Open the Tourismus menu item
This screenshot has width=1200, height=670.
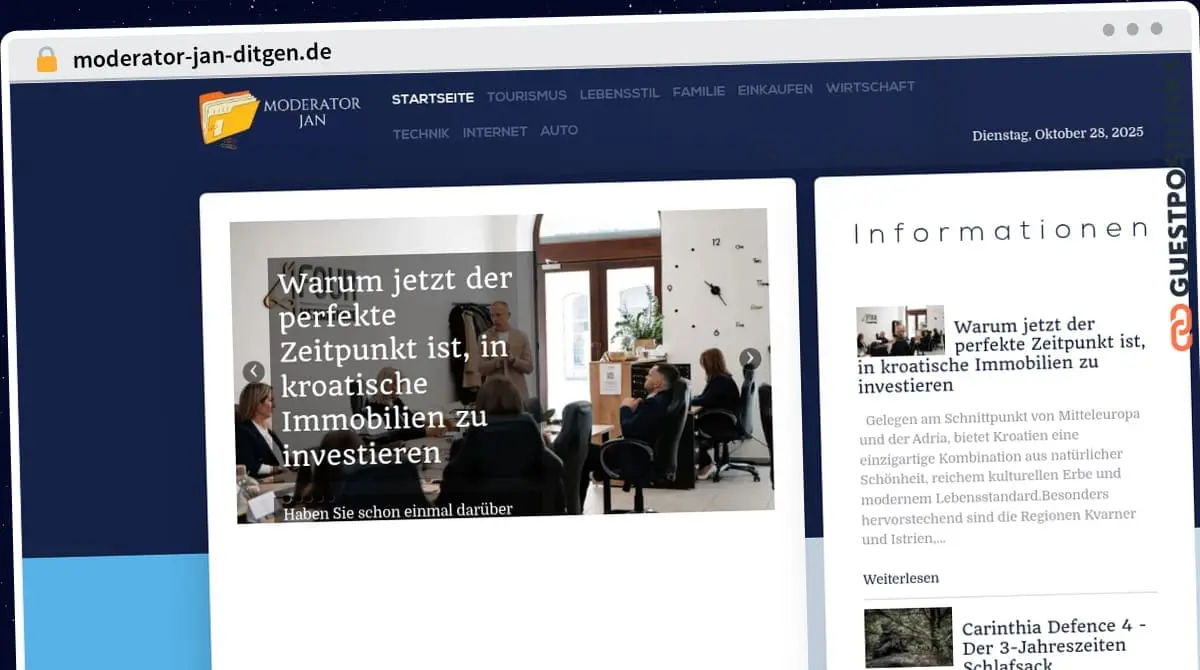click(527, 96)
